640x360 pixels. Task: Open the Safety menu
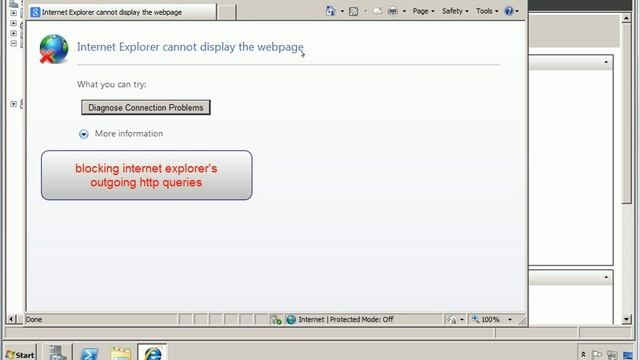click(x=455, y=11)
